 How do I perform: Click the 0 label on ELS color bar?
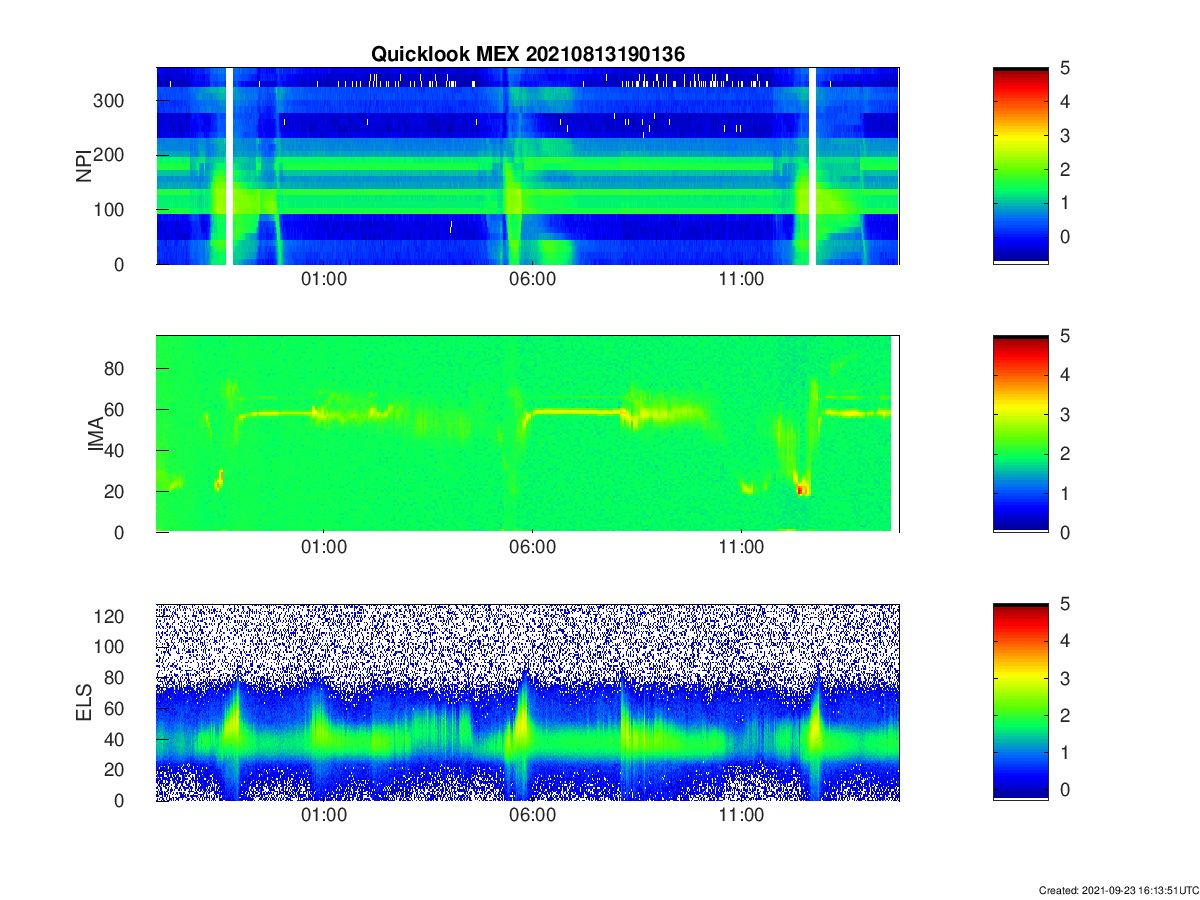point(1064,789)
